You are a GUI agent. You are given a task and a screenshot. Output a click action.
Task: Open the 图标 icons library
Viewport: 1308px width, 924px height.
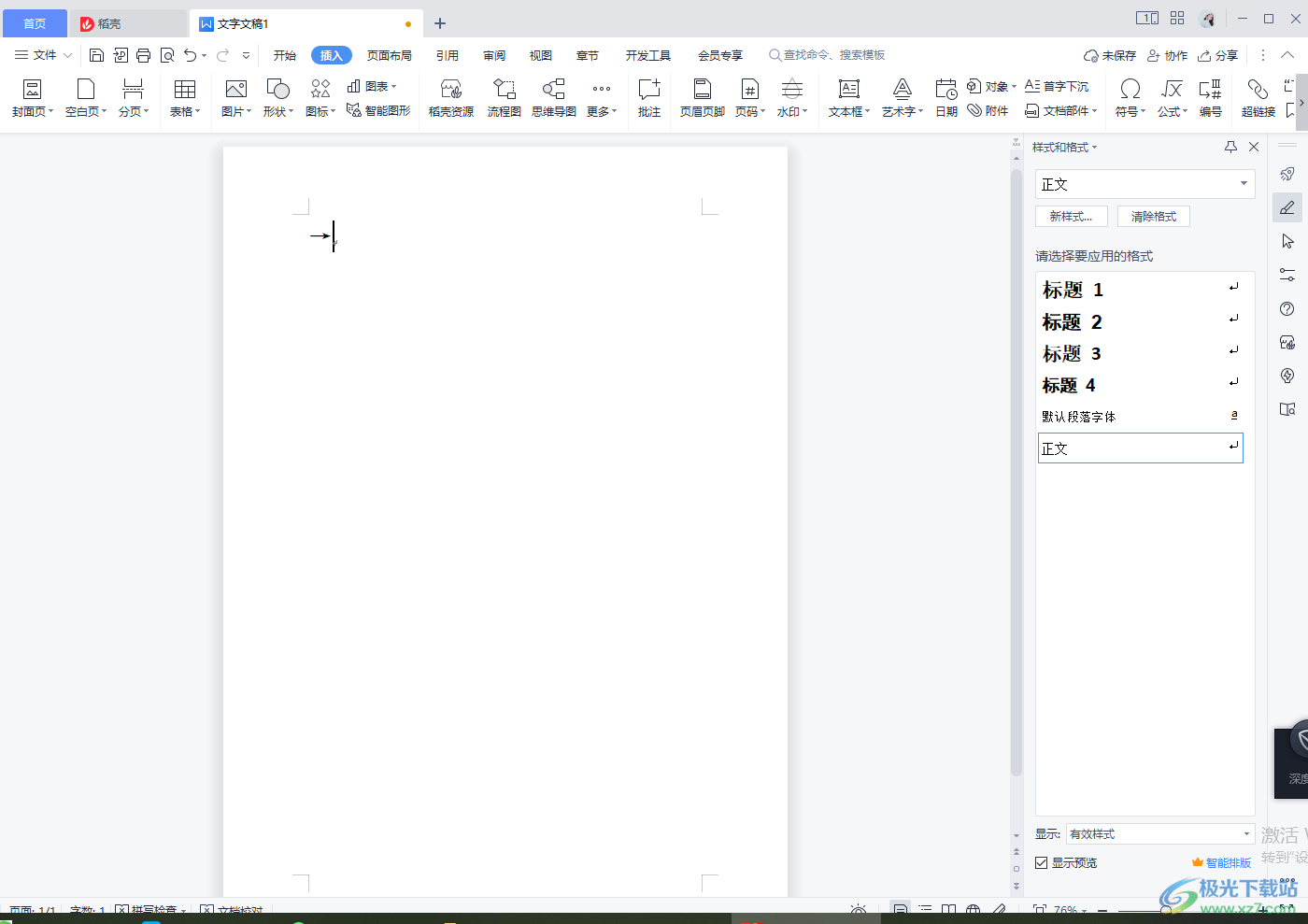pyautogui.click(x=320, y=98)
